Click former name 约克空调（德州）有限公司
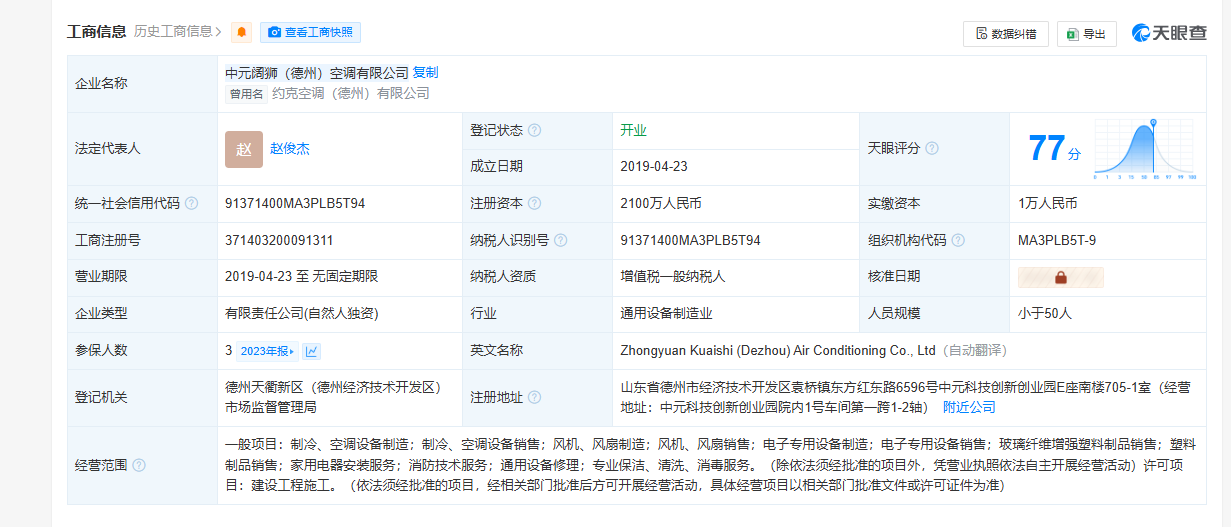 tap(351, 93)
